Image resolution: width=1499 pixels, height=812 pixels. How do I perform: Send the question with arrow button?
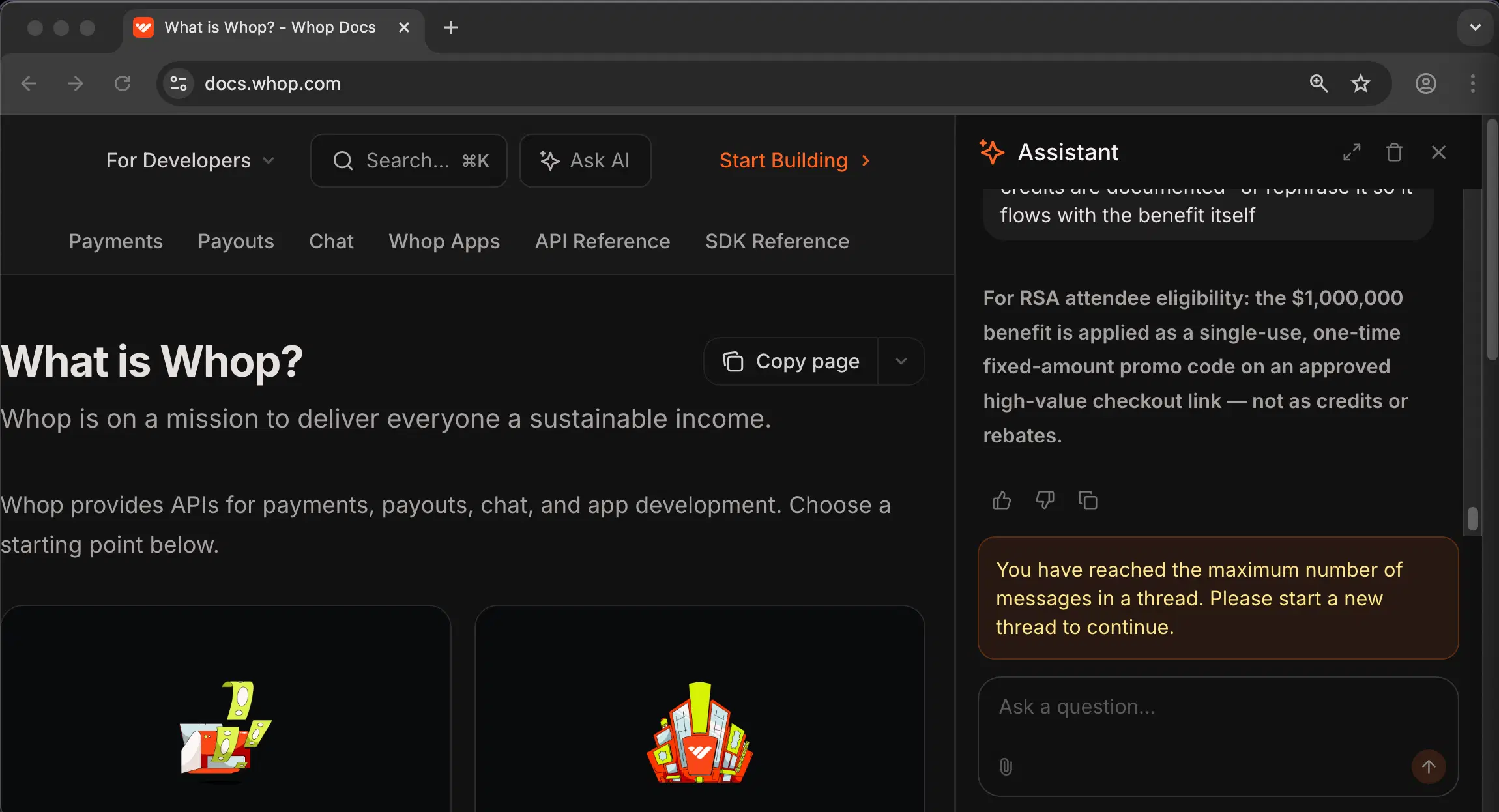1429,766
